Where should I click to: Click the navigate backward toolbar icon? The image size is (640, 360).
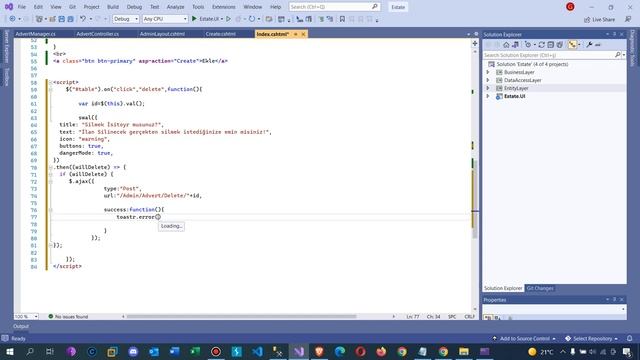[x=12, y=19]
